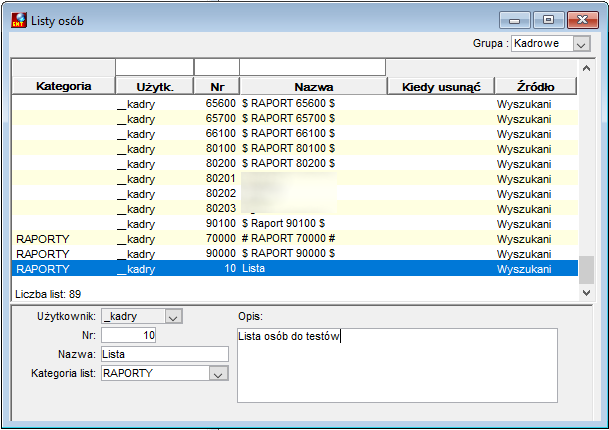Sort by the Nazwa column header
The height and width of the screenshot is (430, 609).
(x=313, y=86)
